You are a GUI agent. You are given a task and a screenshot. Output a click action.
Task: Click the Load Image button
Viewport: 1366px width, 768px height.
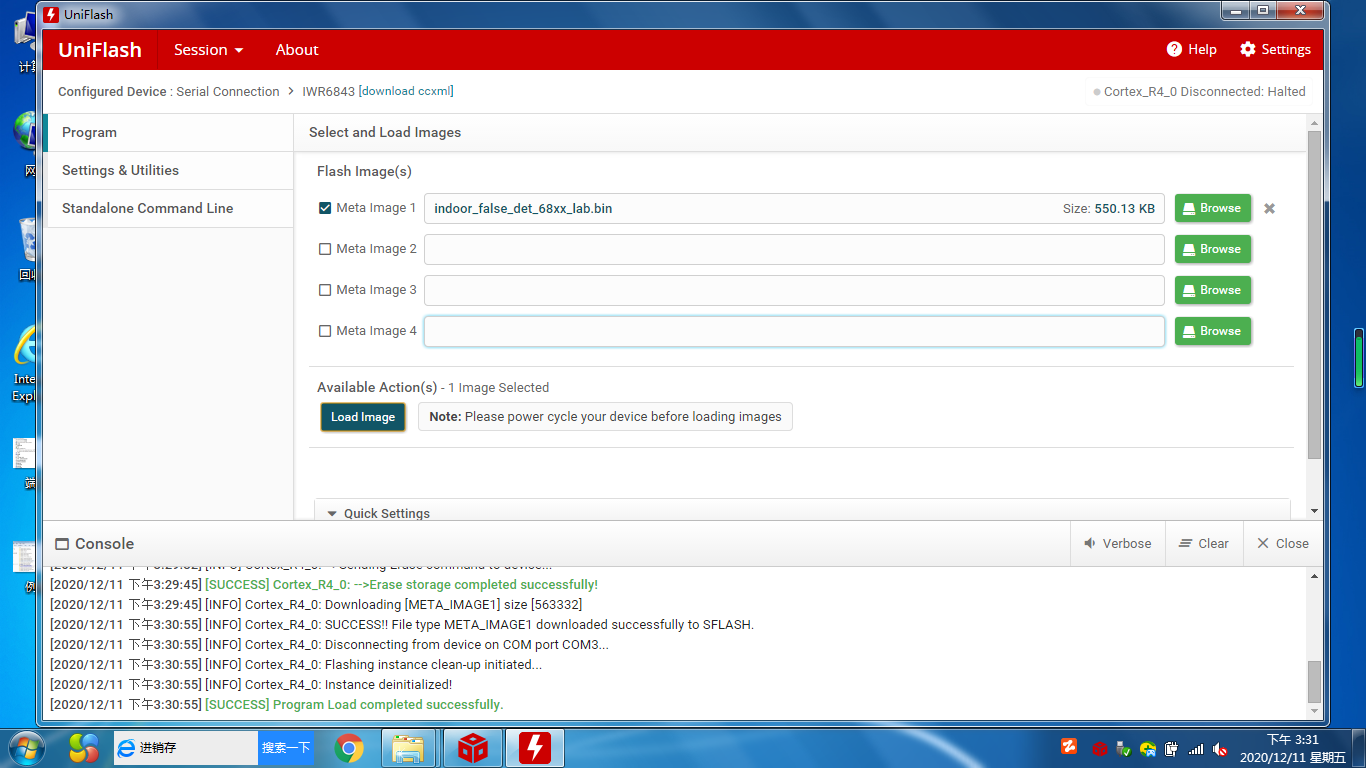[363, 417]
